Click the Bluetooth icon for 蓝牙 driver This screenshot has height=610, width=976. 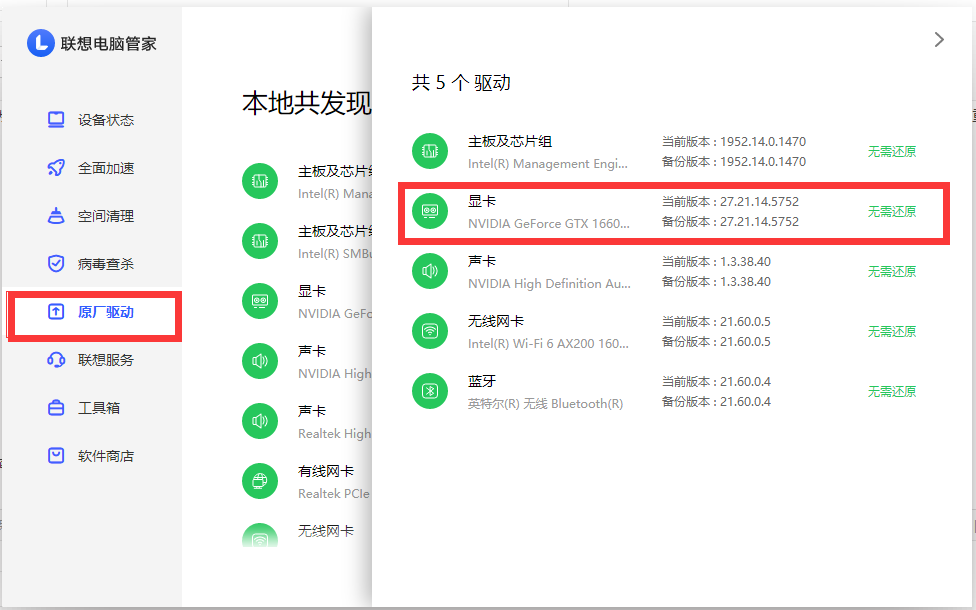coord(430,391)
